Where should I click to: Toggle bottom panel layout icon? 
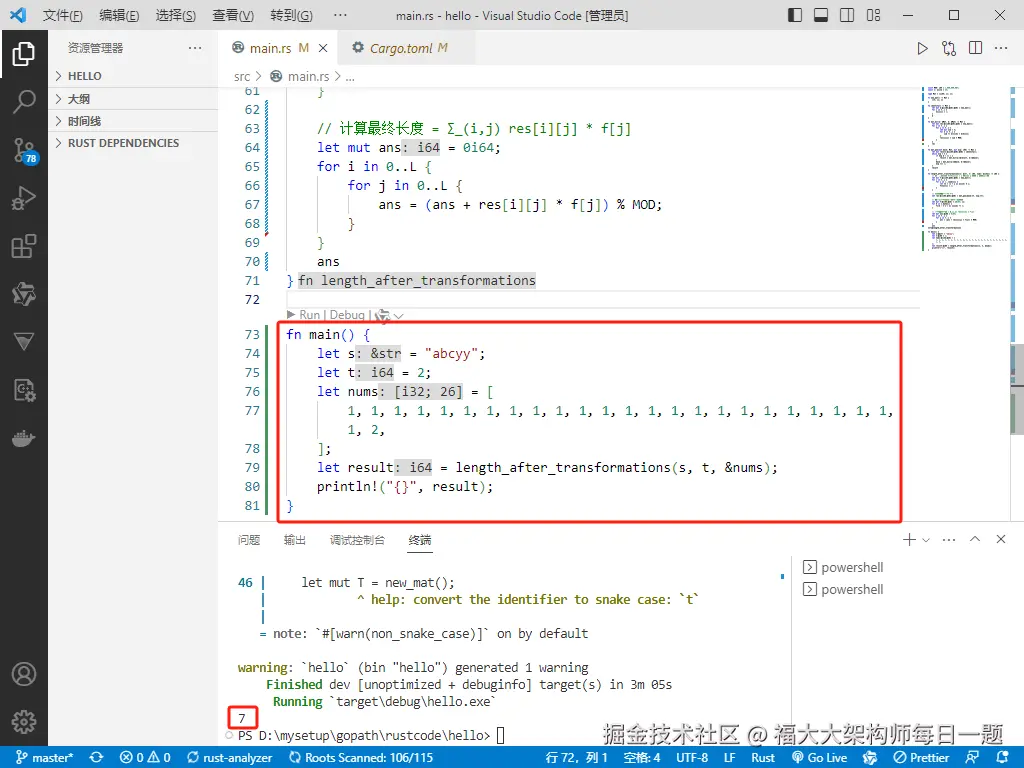pos(821,15)
